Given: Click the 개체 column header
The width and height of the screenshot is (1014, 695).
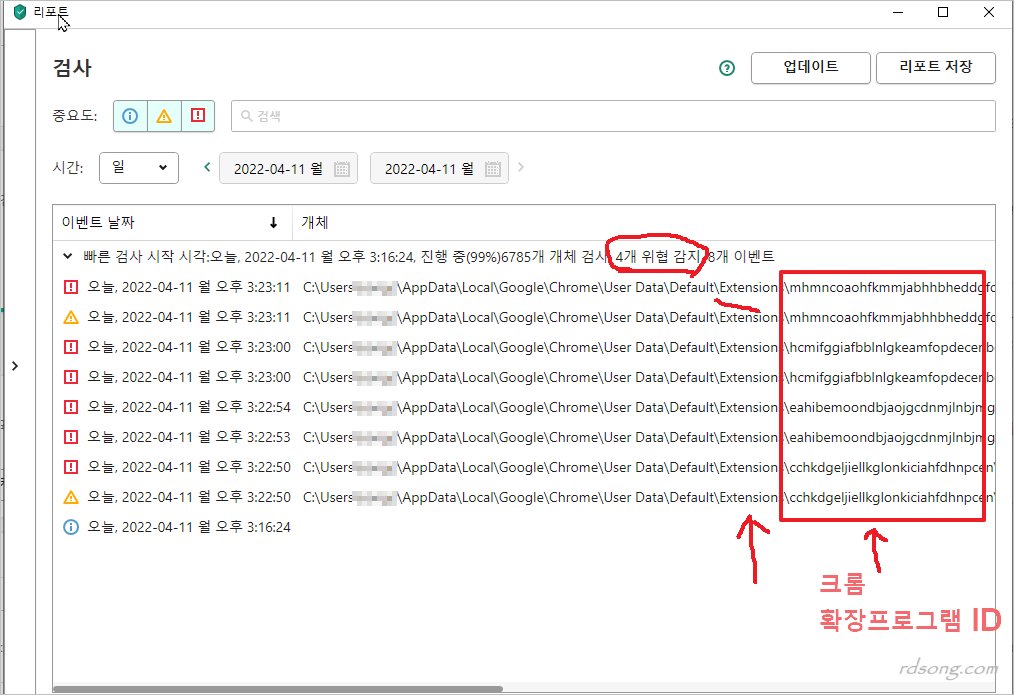Looking at the screenshot, I should pyautogui.click(x=315, y=222).
